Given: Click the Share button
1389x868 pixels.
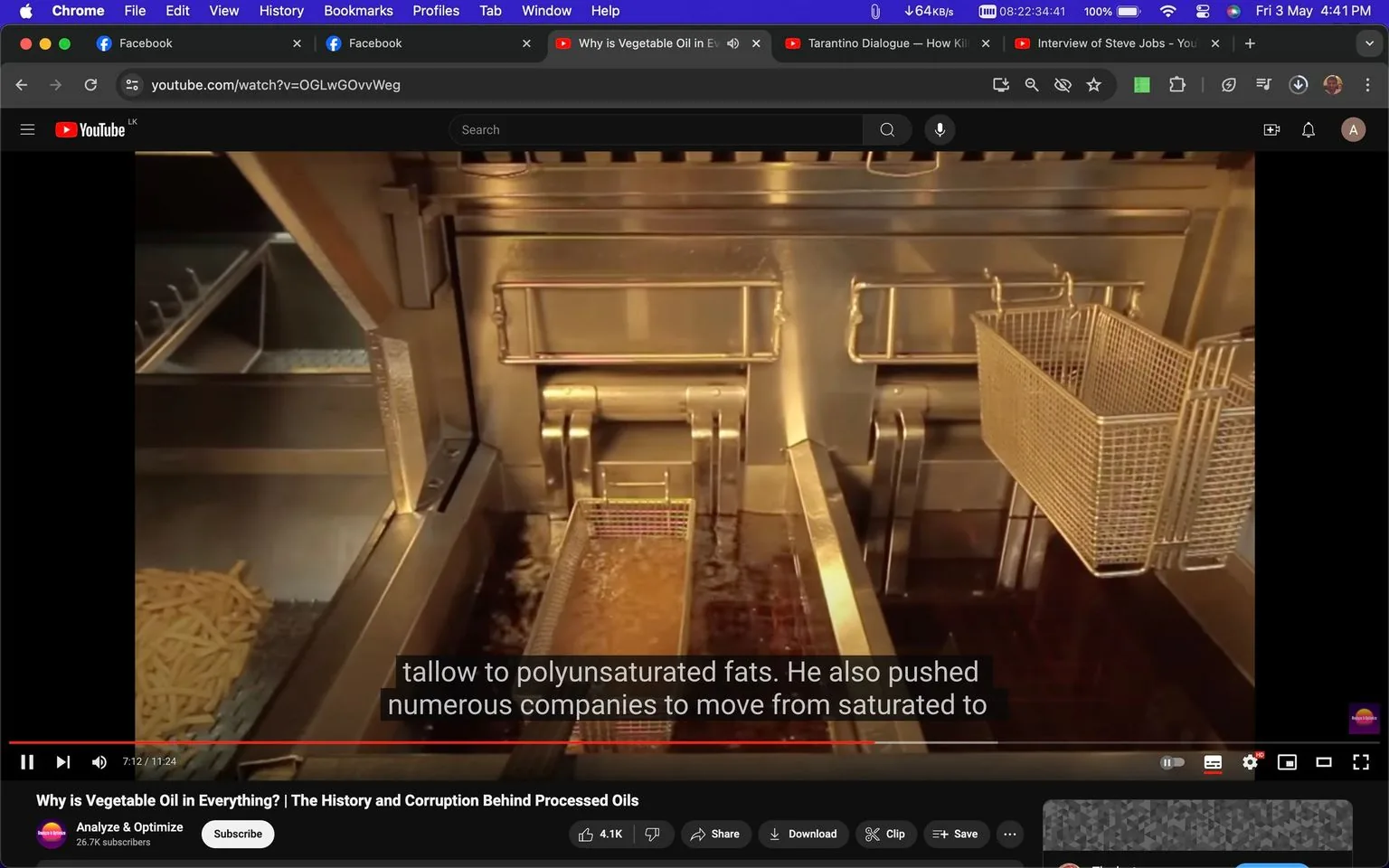Looking at the screenshot, I should (715, 834).
